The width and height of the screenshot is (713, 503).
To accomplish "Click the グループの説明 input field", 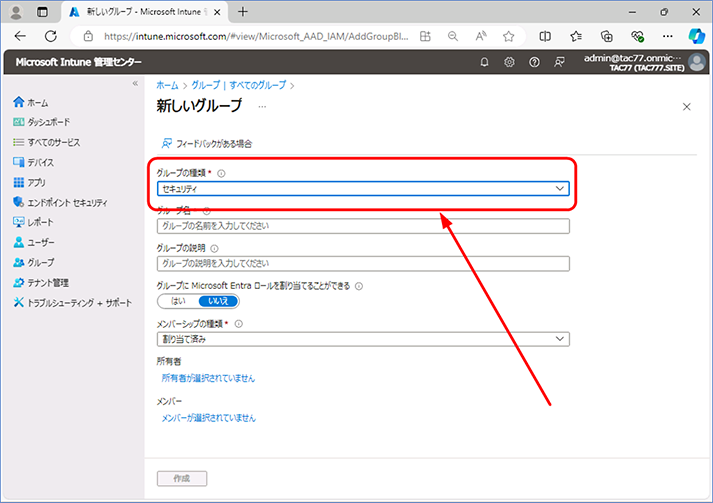I will [363, 263].
